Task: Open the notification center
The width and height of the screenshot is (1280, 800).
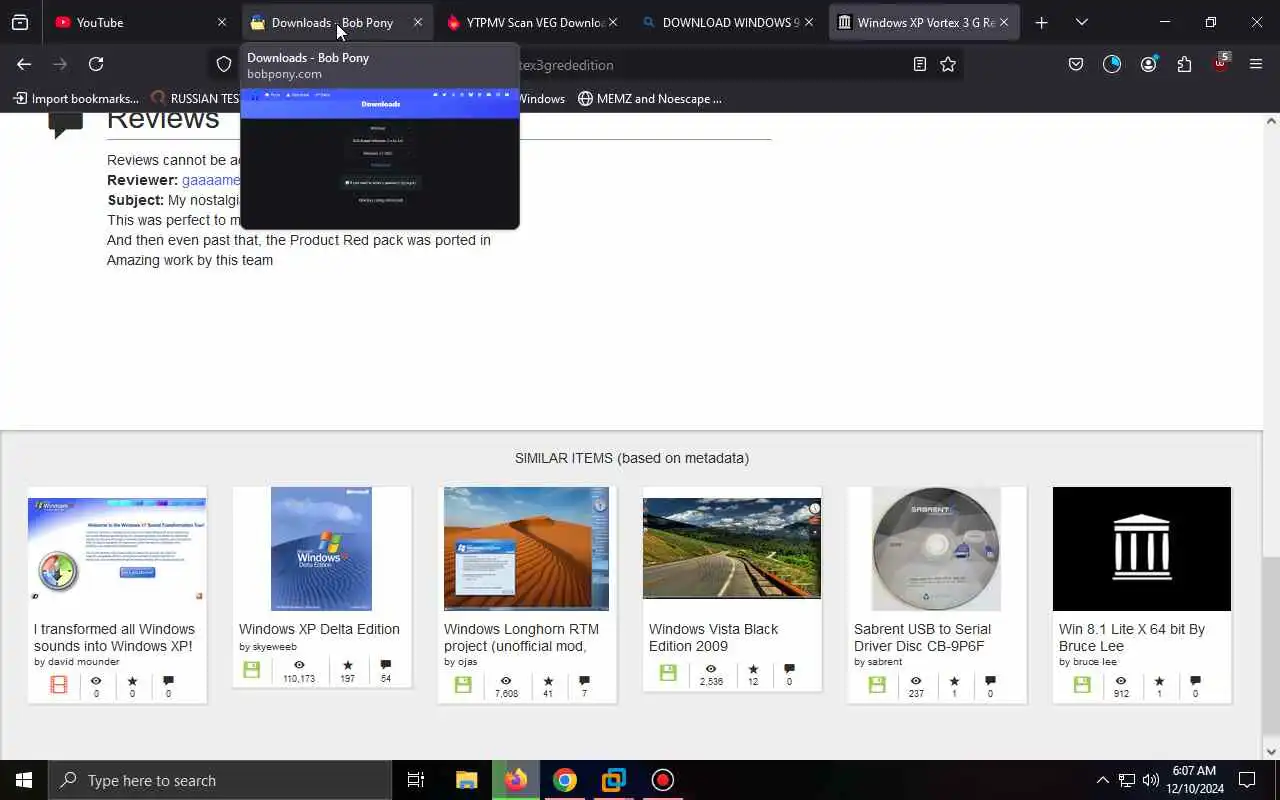Action: point(1247,780)
